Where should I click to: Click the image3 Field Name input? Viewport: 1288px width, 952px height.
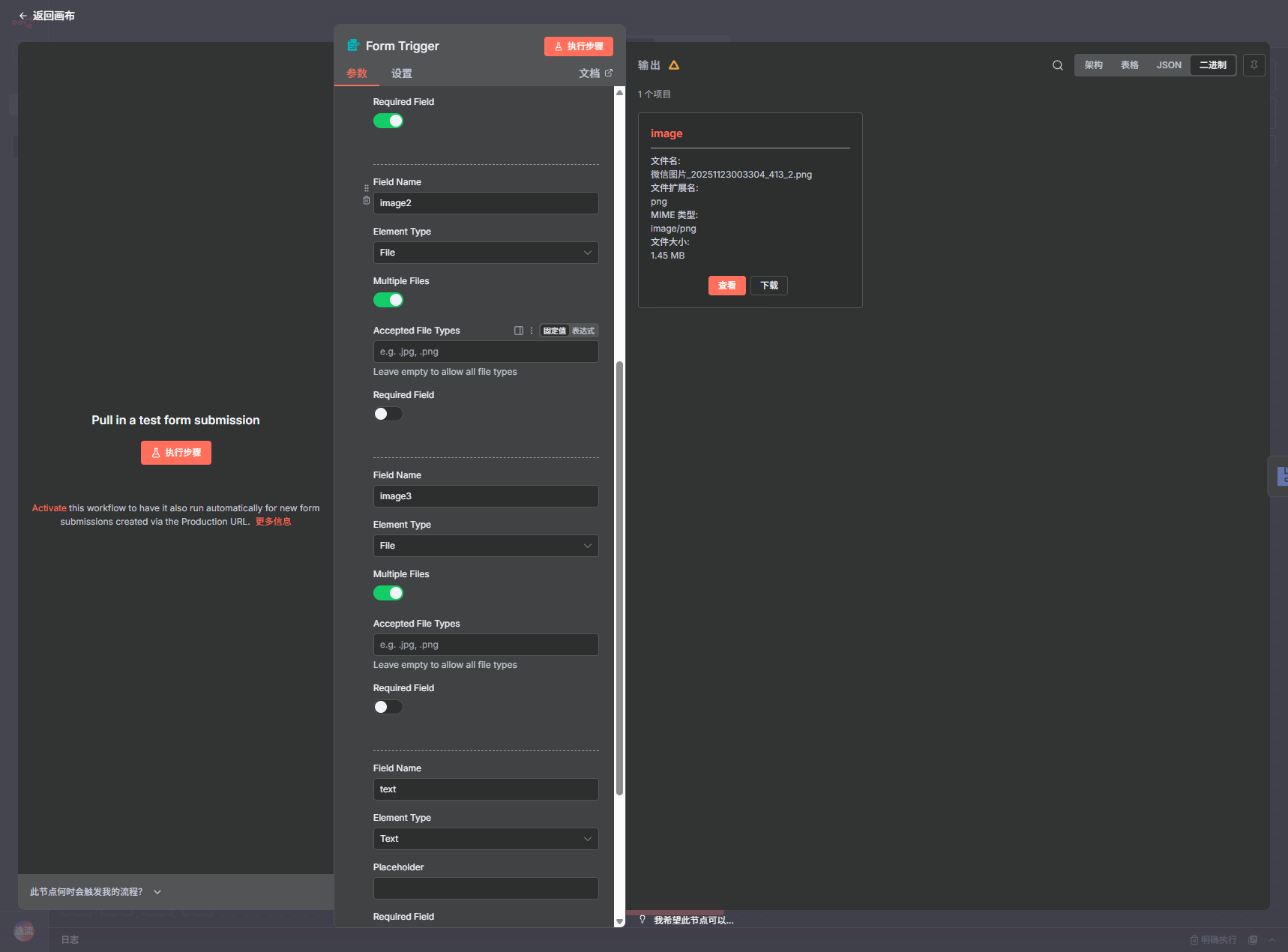486,496
